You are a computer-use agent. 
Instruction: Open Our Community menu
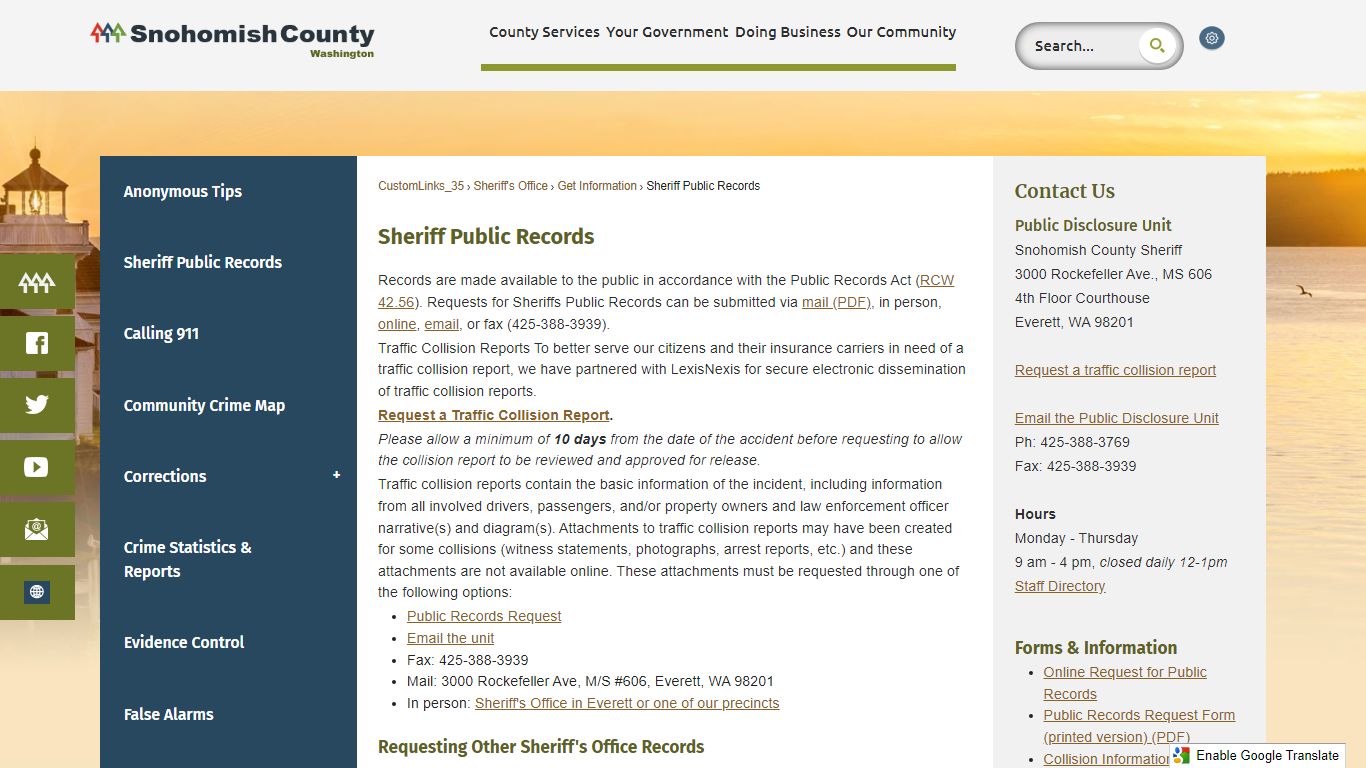click(901, 32)
